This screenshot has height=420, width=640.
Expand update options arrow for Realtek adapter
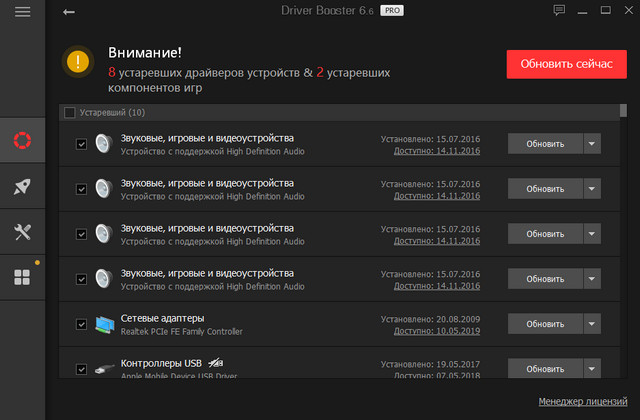(x=591, y=324)
